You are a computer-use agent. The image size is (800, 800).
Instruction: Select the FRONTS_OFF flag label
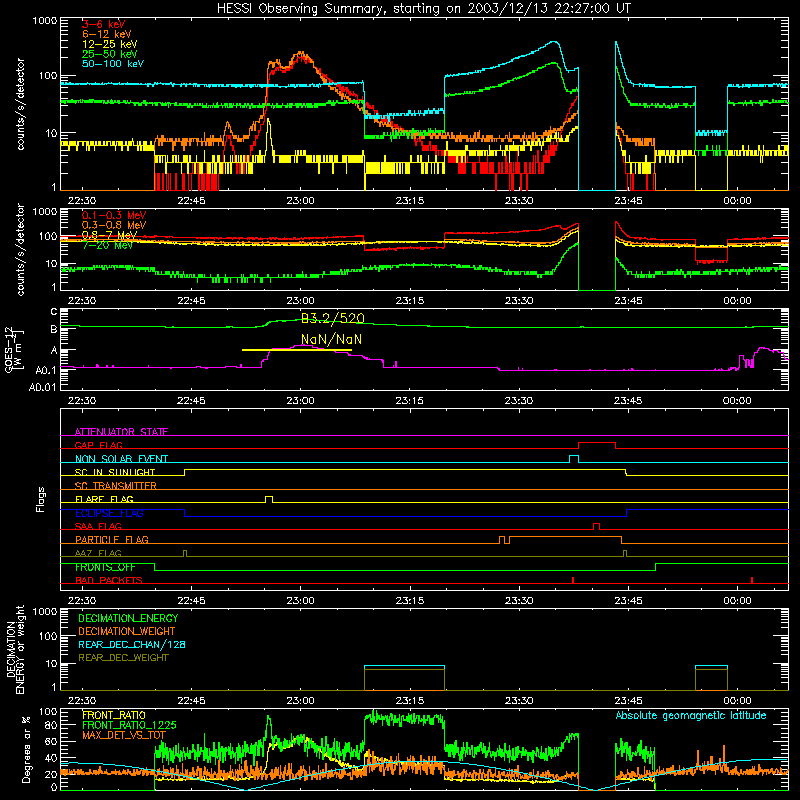pos(105,567)
